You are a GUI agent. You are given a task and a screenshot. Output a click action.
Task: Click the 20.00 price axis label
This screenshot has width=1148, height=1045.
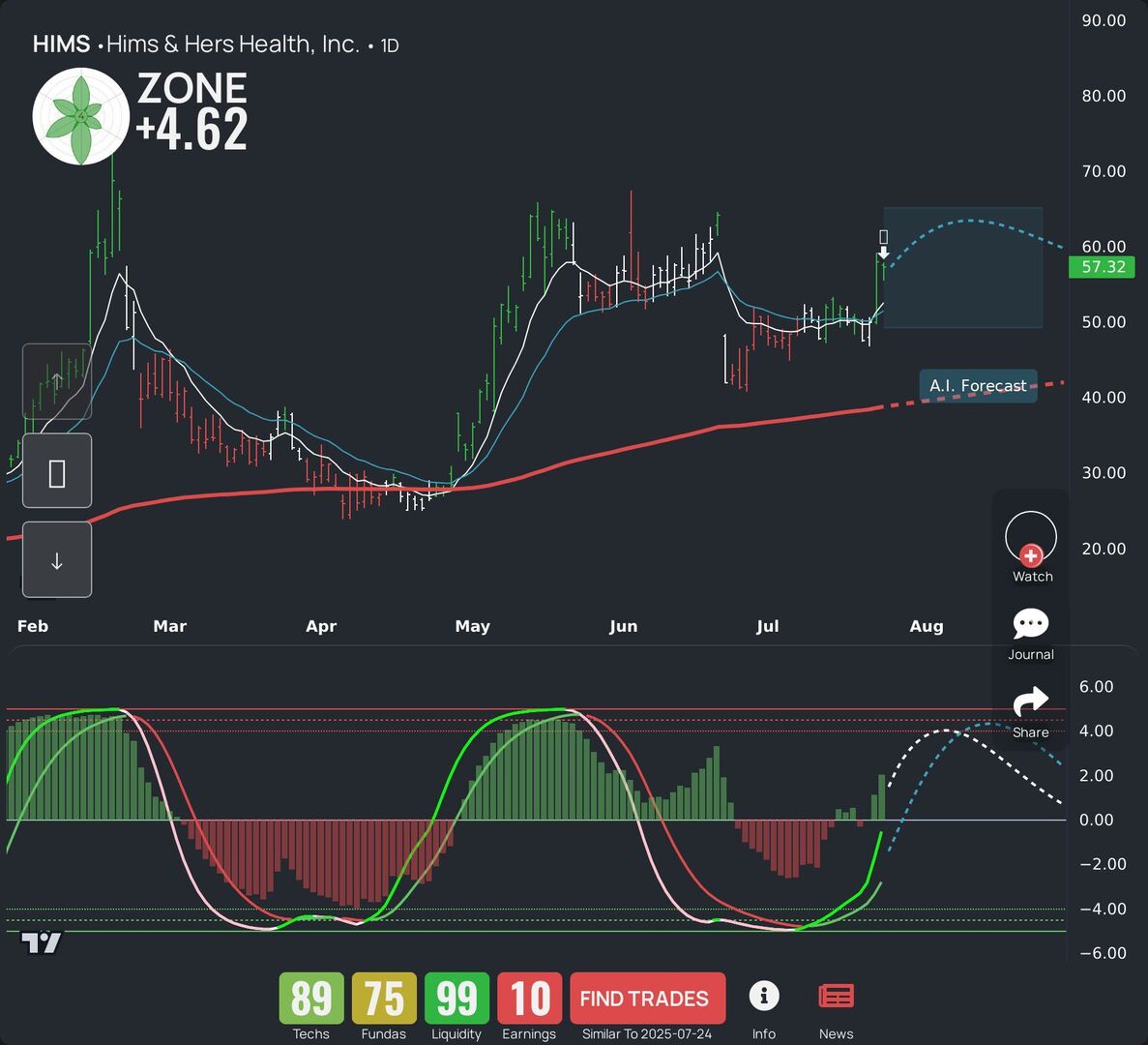point(1104,550)
